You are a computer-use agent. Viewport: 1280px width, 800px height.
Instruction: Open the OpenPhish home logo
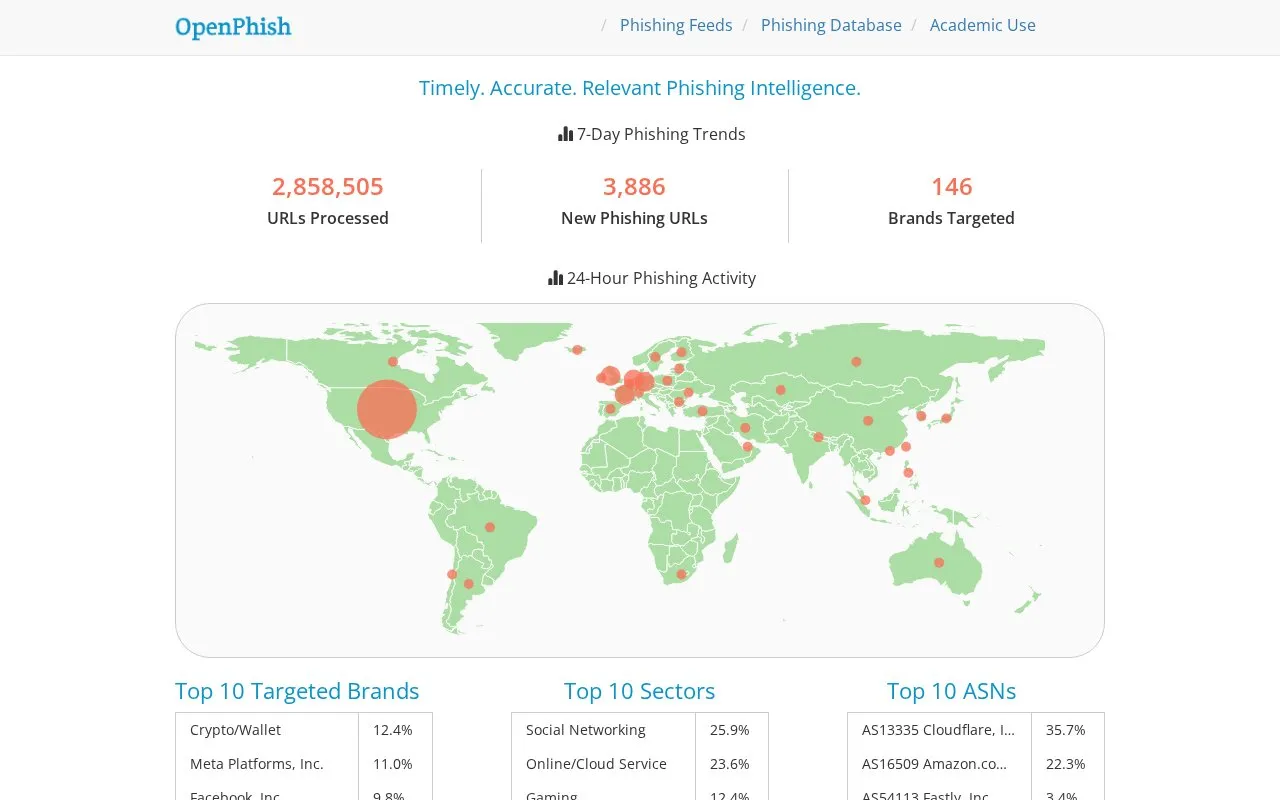point(233,27)
